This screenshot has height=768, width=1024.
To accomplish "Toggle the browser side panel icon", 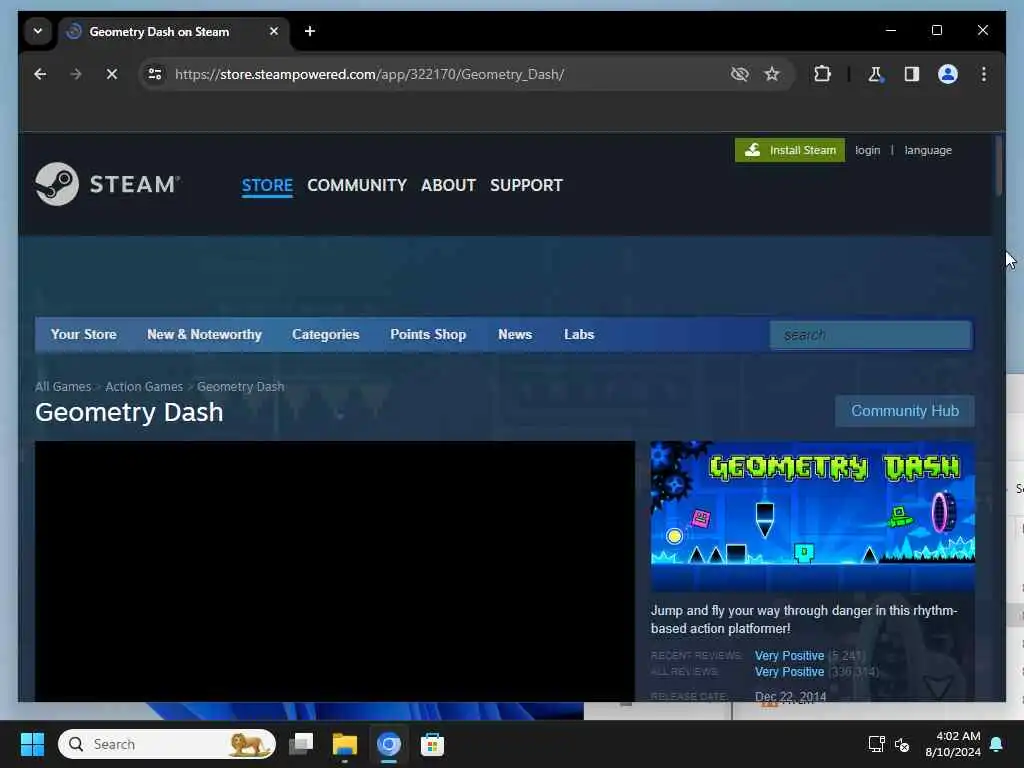I will click(x=912, y=74).
